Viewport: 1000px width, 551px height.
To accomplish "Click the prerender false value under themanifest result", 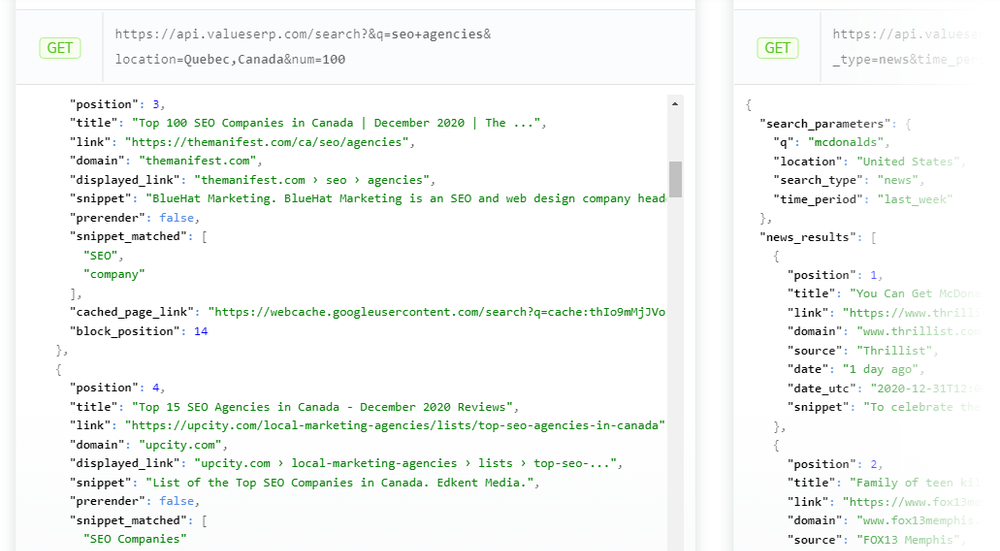I will click(x=177, y=217).
